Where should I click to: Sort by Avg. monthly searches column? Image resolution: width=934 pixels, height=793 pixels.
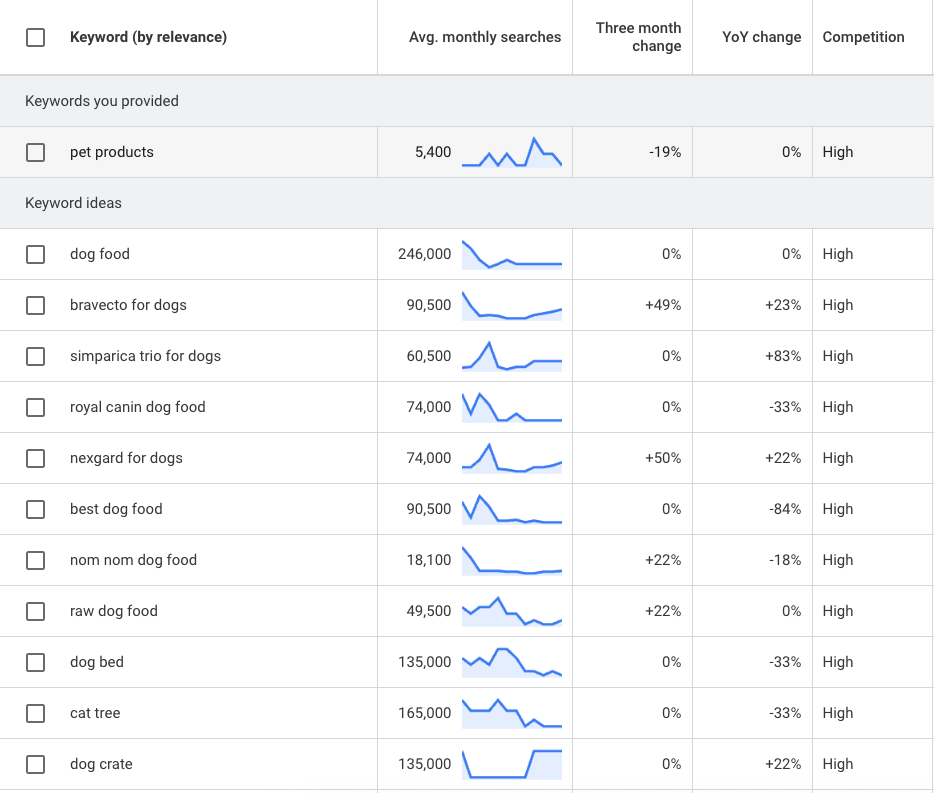tap(485, 36)
